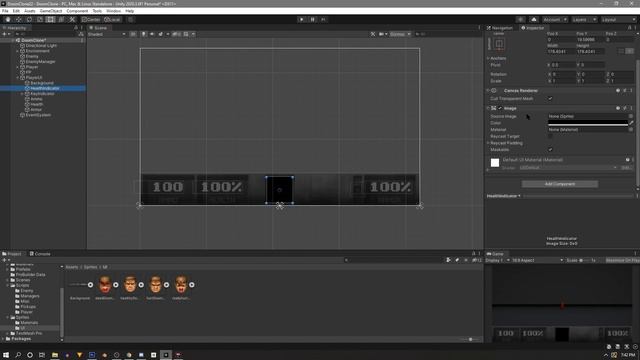
Task: Switch to the Navigation tab
Action: (x=500, y=28)
